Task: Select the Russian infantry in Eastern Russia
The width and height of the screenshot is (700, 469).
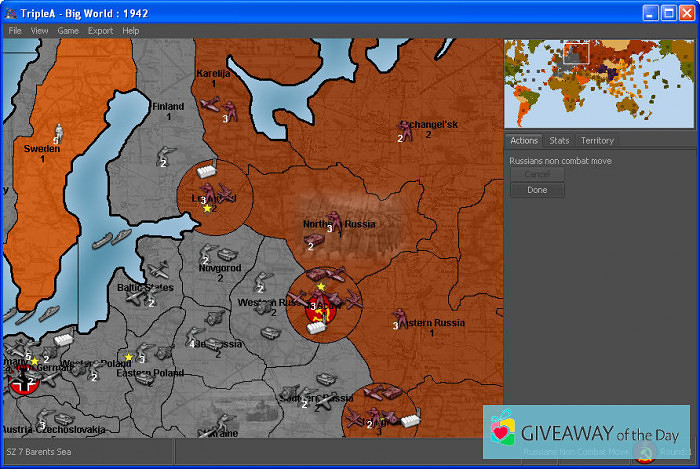Action: [x=402, y=317]
